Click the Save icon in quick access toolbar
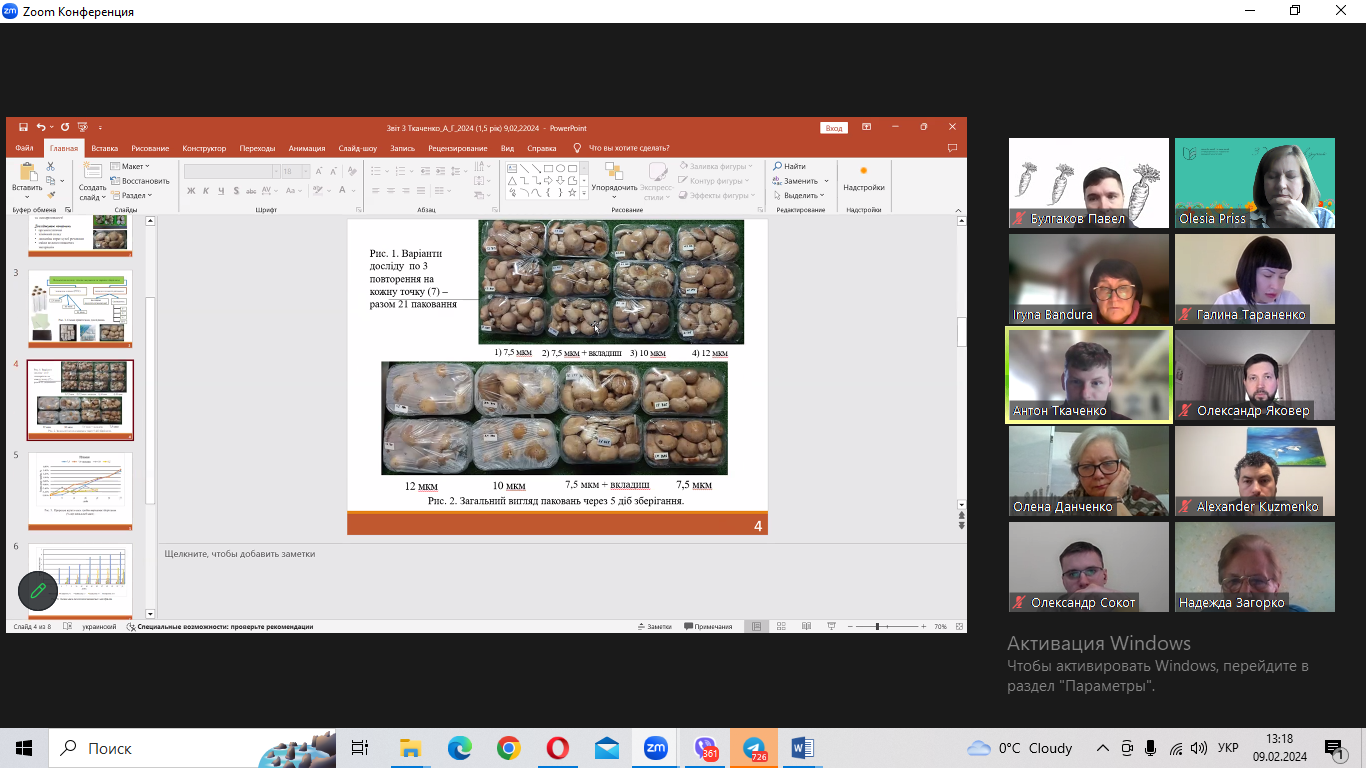 coord(23,128)
